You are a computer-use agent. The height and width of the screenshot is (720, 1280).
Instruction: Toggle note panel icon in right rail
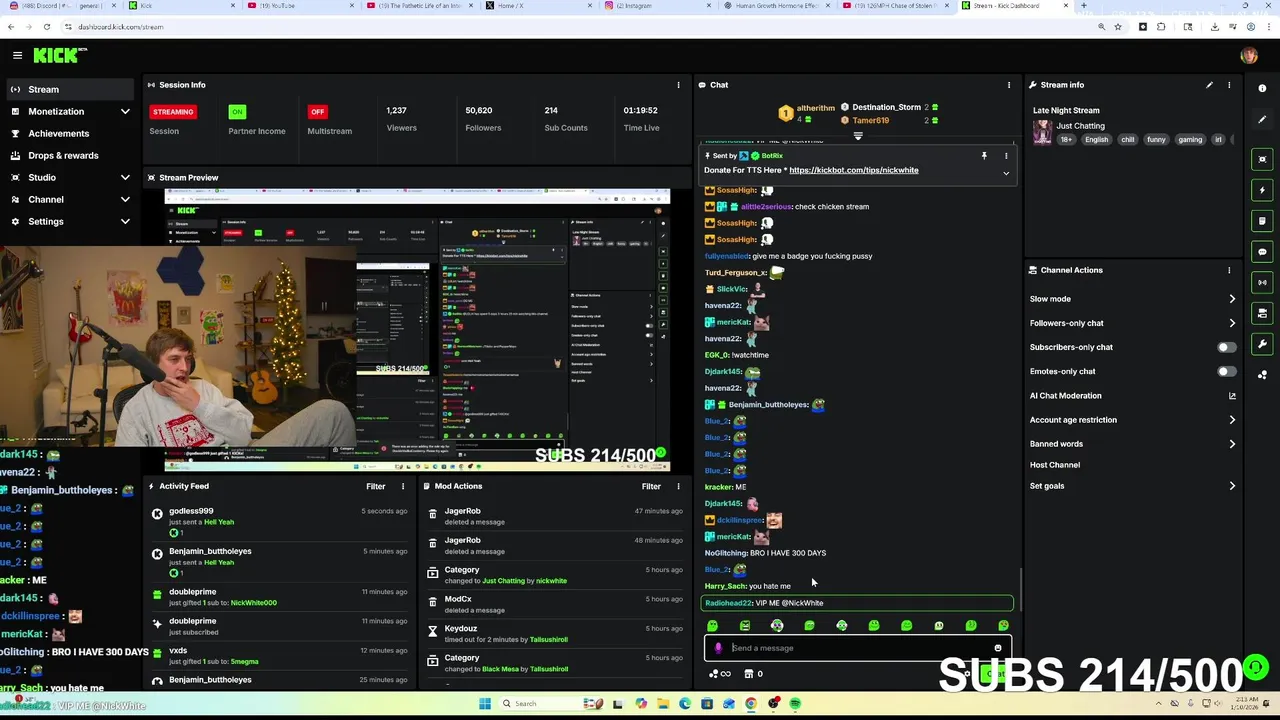click(1262, 221)
